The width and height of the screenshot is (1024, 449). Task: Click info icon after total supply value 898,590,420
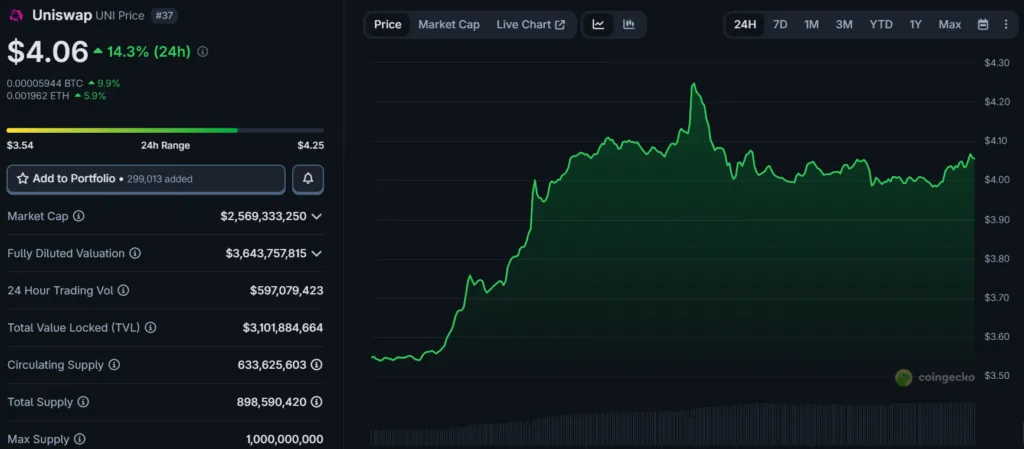point(317,402)
